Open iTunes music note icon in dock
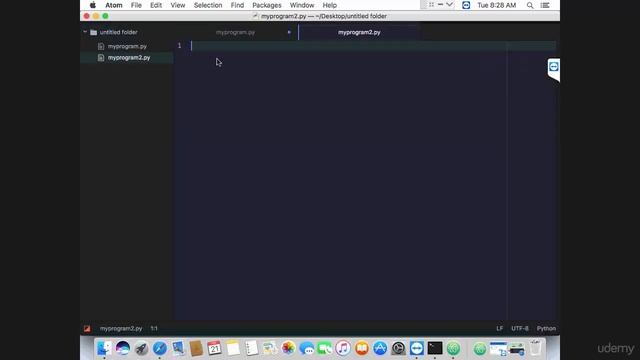This screenshot has height=360, width=640. pyautogui.click(x=343, y=348)
